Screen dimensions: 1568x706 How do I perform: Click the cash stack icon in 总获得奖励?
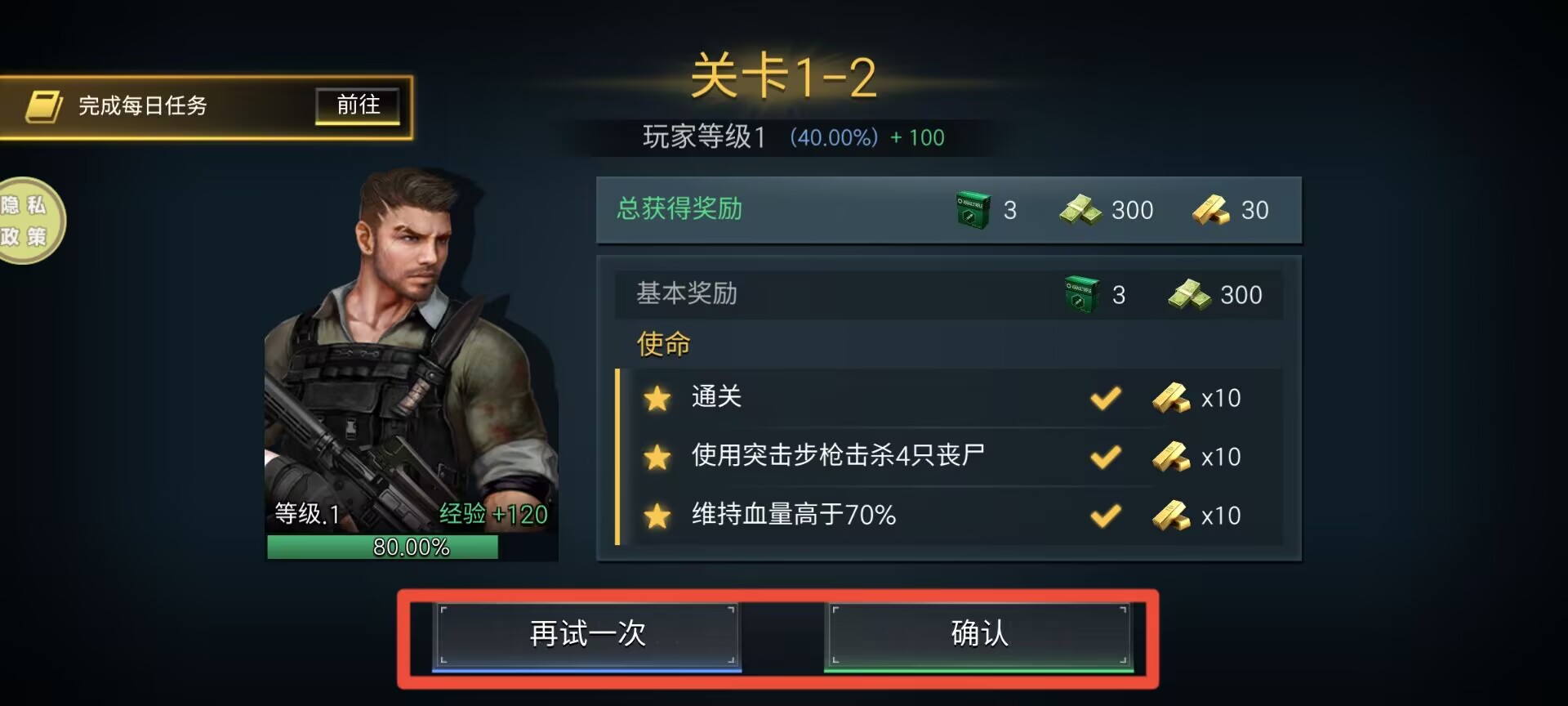(x=1080, y=210)
